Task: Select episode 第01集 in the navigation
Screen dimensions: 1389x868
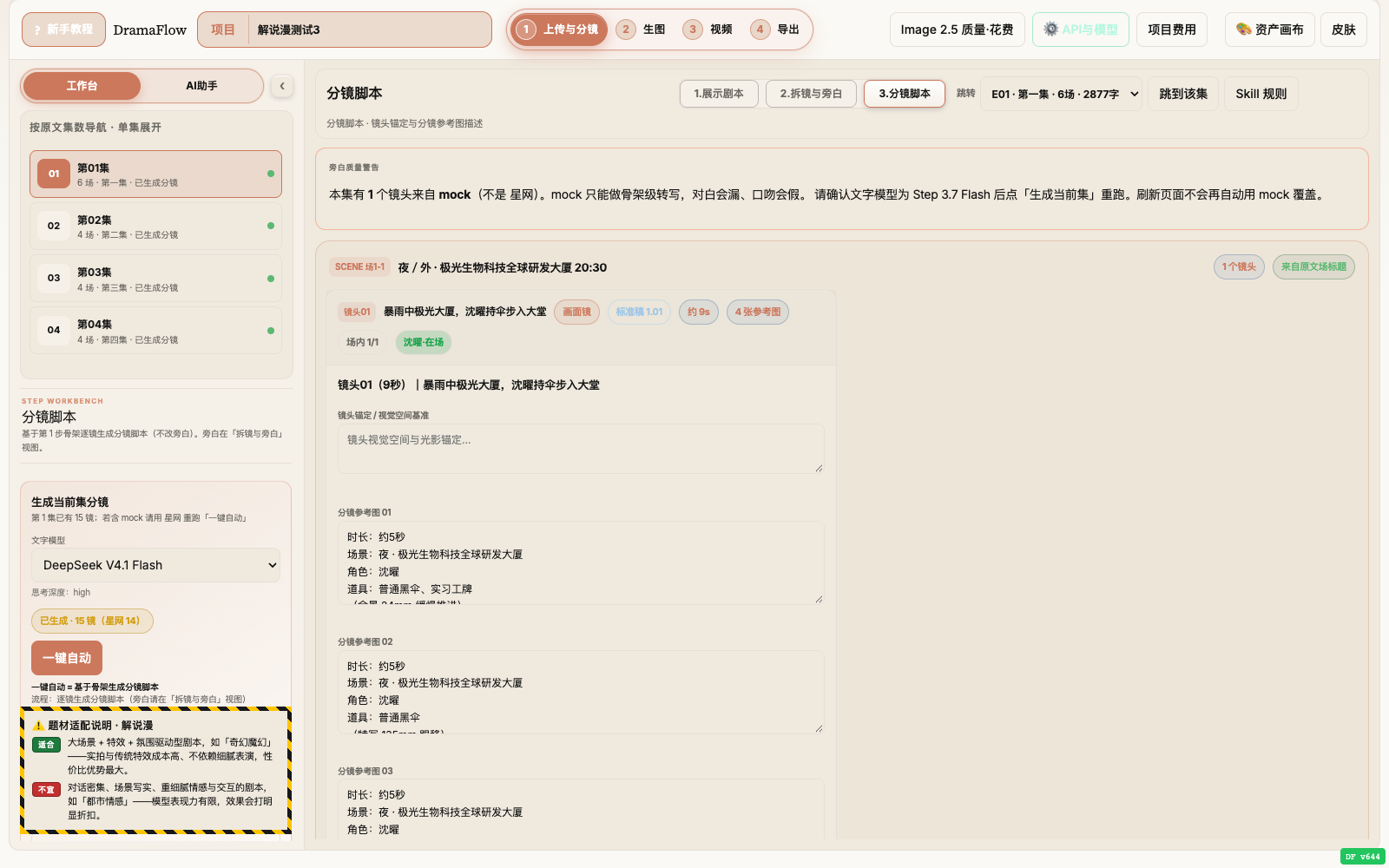Action: [x=155, y=174]
